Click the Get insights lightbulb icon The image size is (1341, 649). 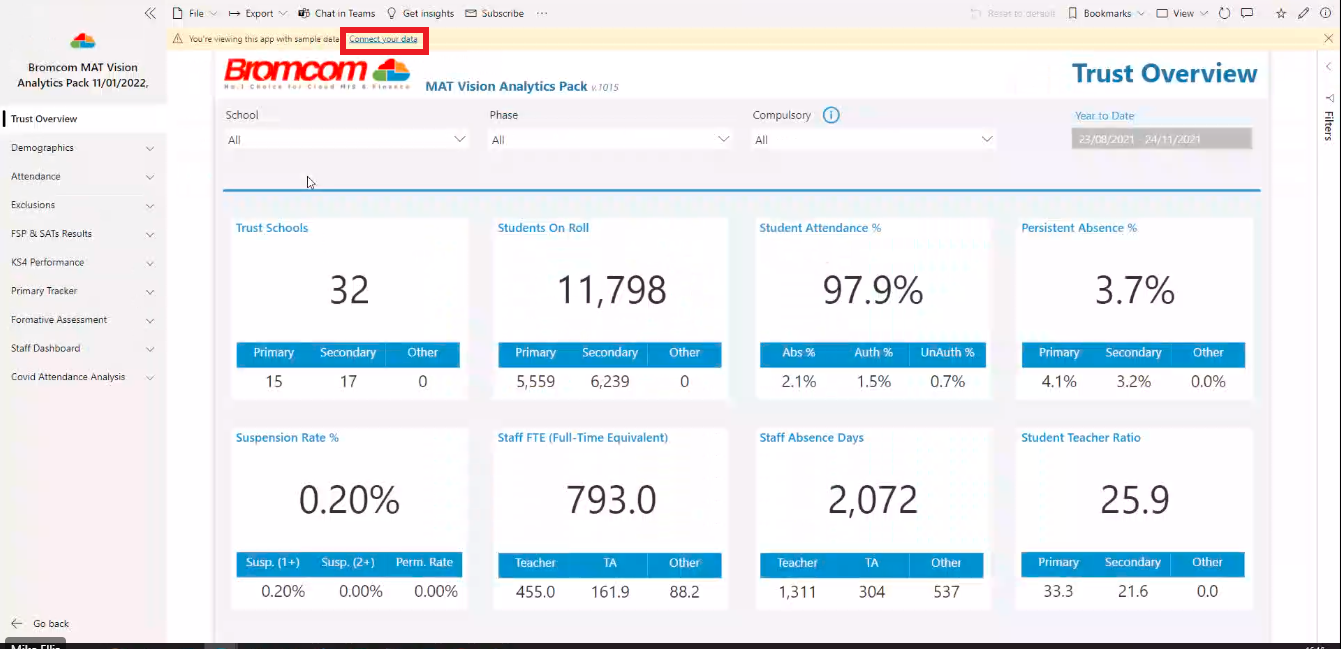(x=393, y=13)
